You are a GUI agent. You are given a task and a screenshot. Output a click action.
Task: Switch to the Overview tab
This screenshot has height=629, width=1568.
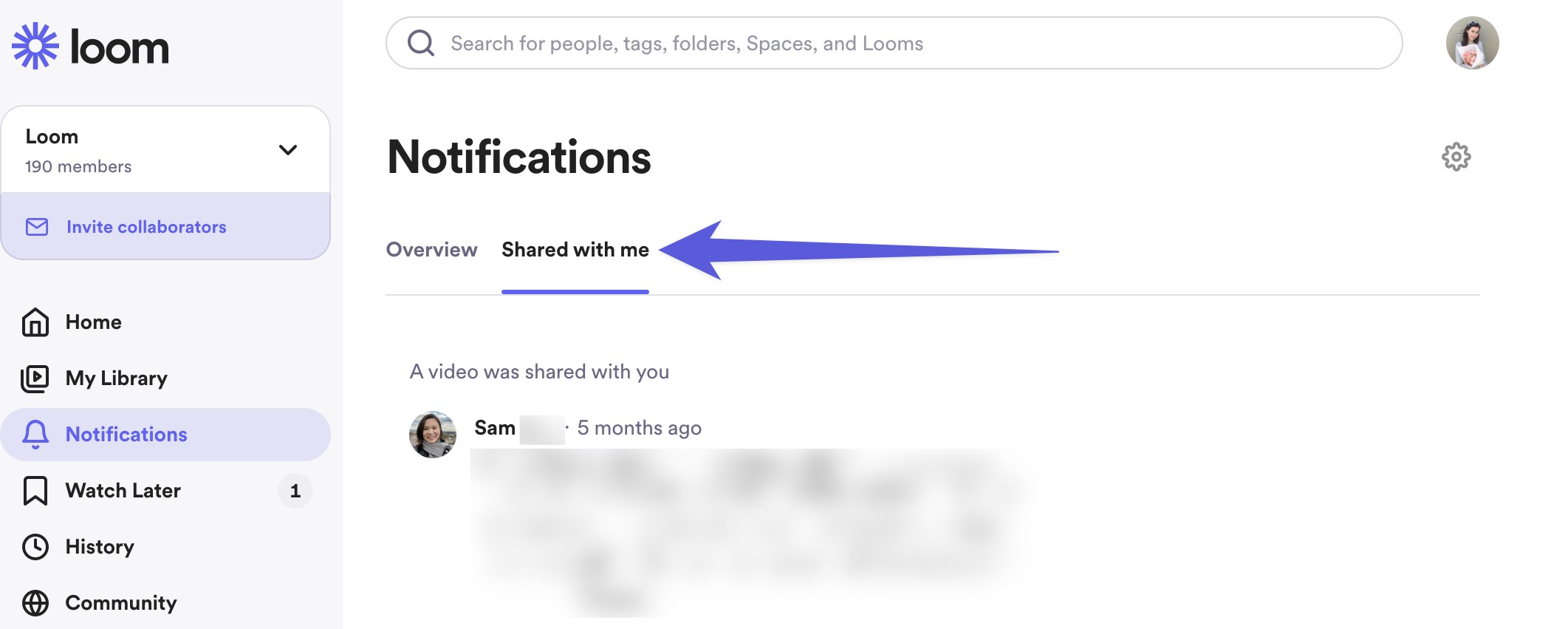(x=431, y=250)
